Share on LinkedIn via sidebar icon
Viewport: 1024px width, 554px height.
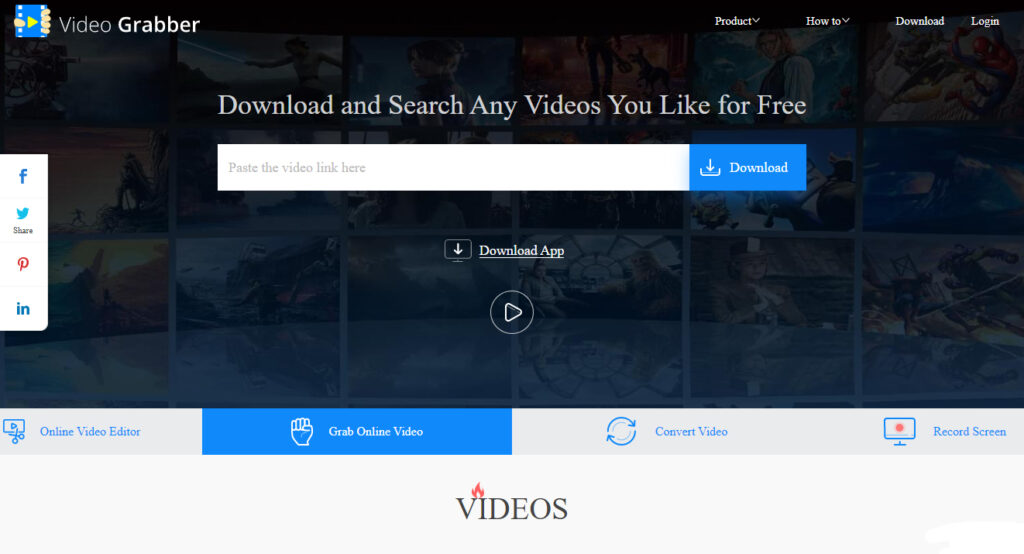click(23, 308)
